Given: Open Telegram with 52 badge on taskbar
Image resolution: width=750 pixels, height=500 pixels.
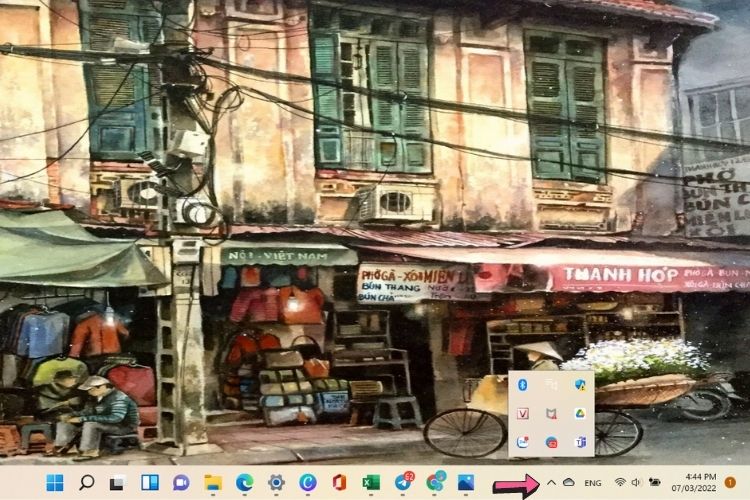Looking at the screenshot, I should pos(404,481).
